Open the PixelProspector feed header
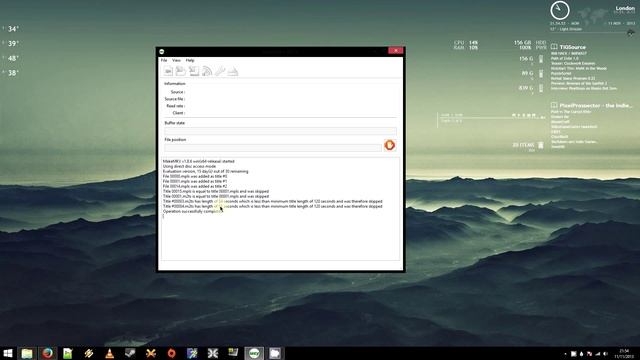The image size is (640, 360). (591, 105)
